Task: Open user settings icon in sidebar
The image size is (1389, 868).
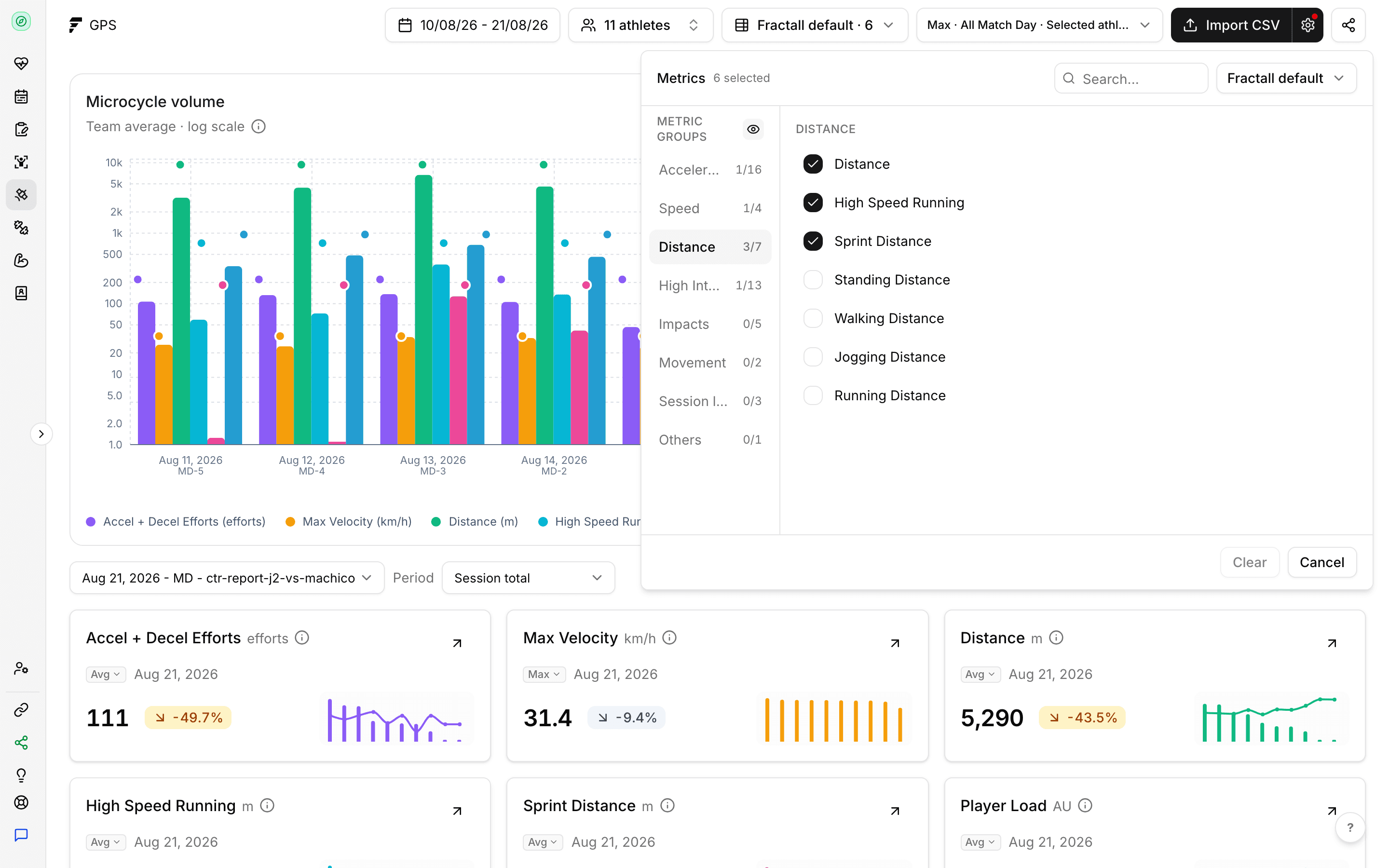Action: (21, 668)
